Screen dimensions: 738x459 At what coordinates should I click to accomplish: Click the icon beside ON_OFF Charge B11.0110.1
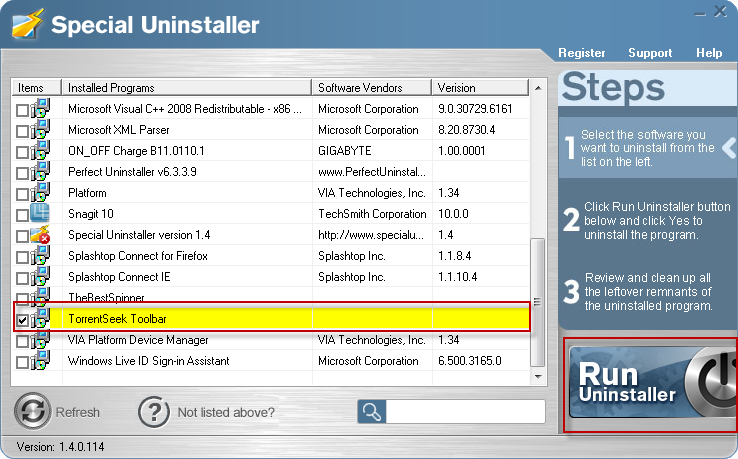pyautogui.click(x=40, y=151)
